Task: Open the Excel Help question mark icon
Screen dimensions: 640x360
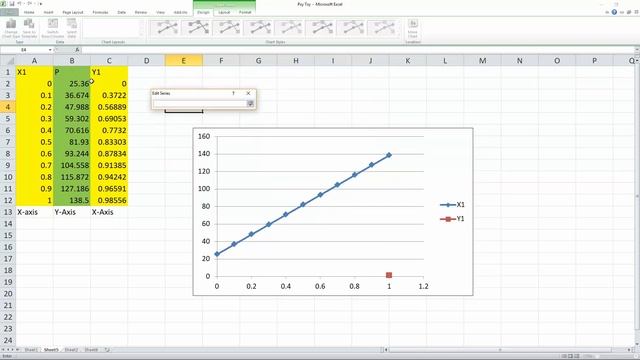Action: [614, 12]
